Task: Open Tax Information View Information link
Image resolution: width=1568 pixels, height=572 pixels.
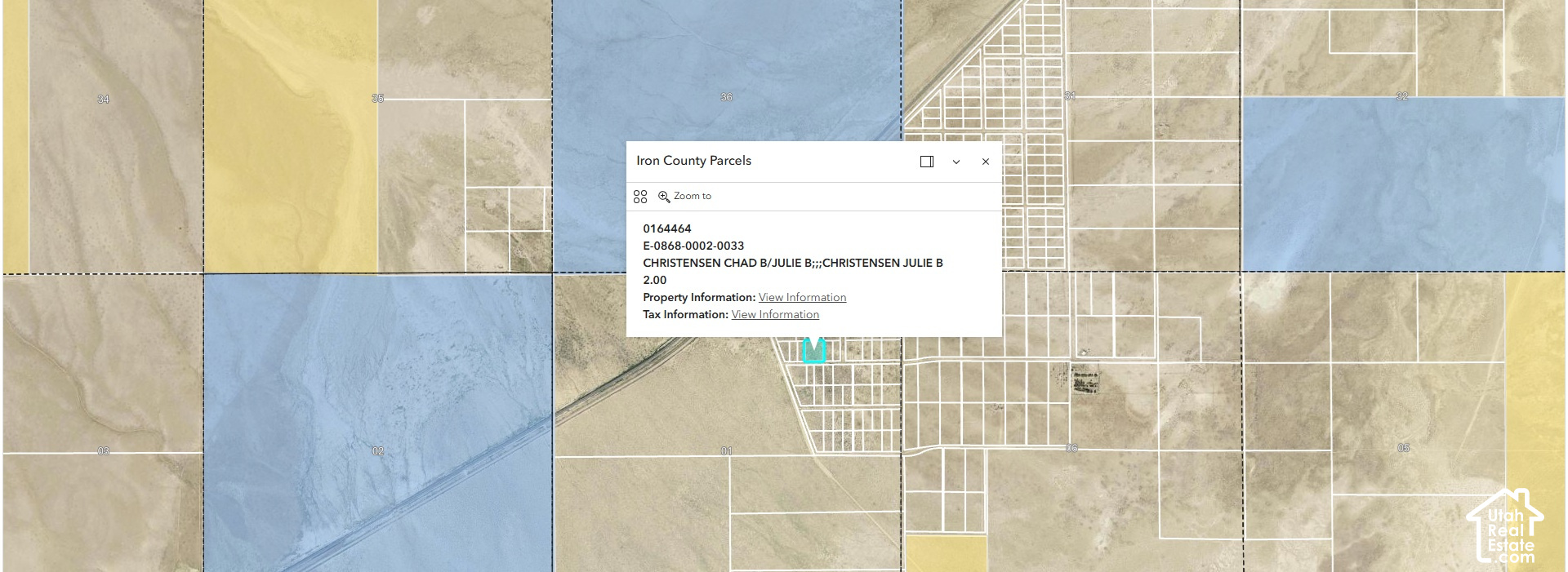Action: [775, 314]
